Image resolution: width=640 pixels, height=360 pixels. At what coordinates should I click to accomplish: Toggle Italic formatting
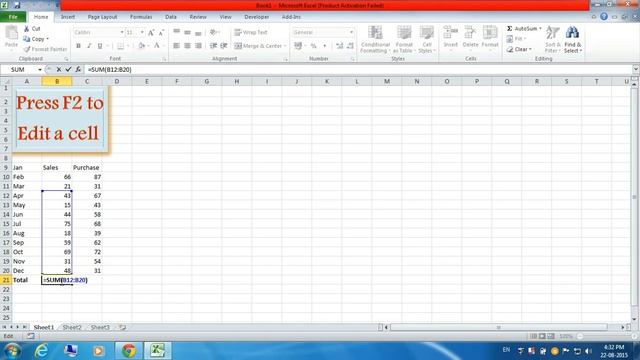89,46
